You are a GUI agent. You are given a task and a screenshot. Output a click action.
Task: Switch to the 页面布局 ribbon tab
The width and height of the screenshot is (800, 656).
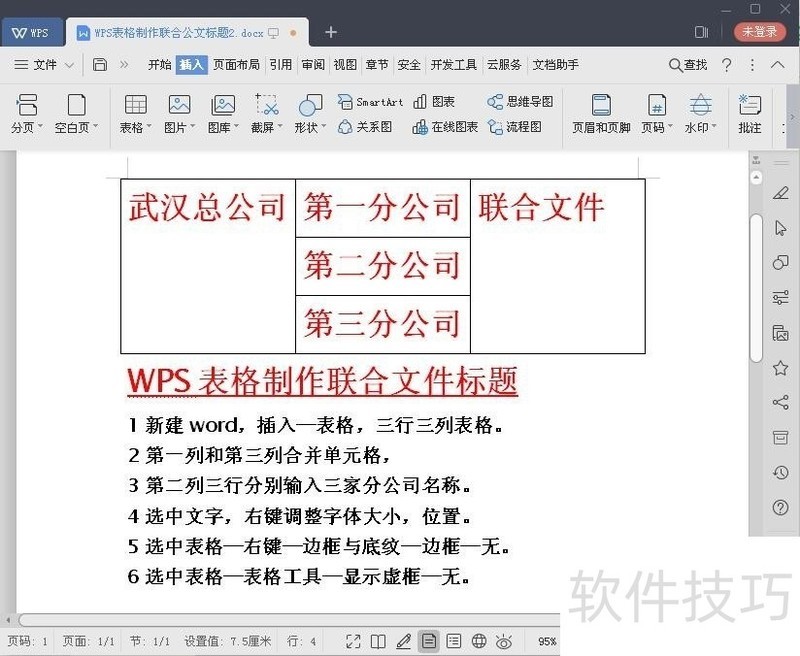(236, 65)
